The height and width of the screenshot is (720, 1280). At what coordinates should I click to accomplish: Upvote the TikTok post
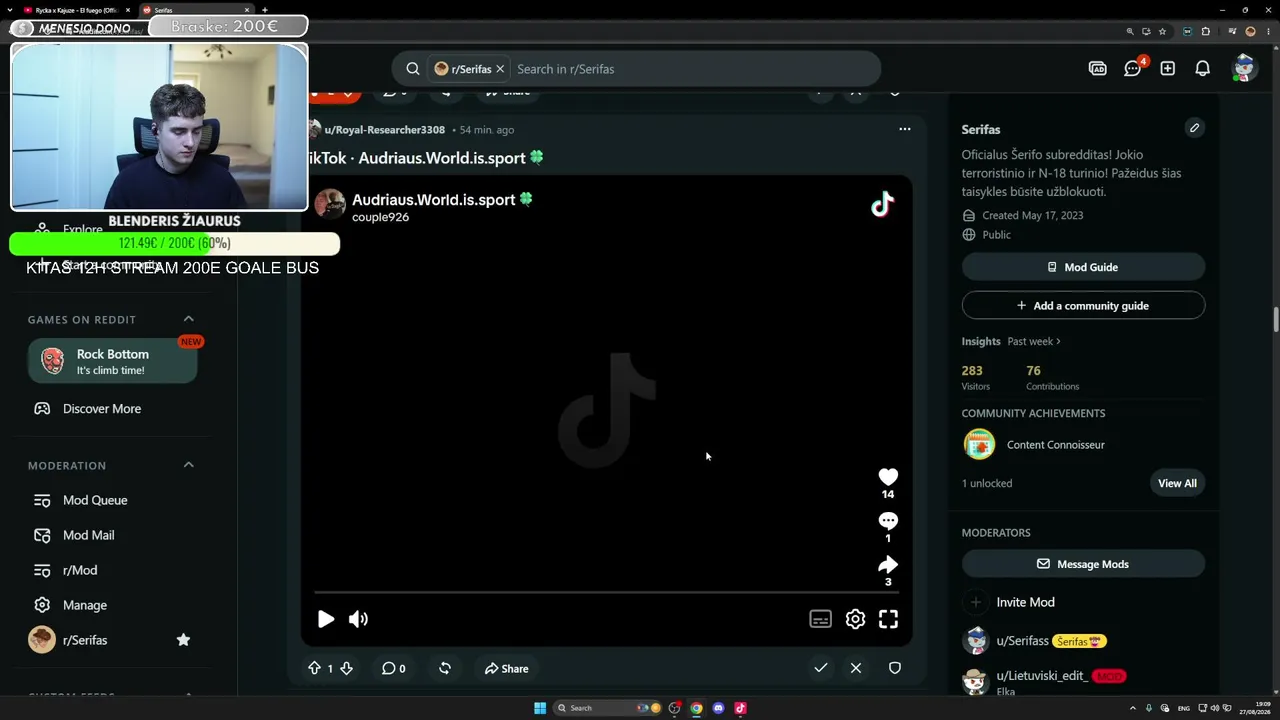click(314, 668)
